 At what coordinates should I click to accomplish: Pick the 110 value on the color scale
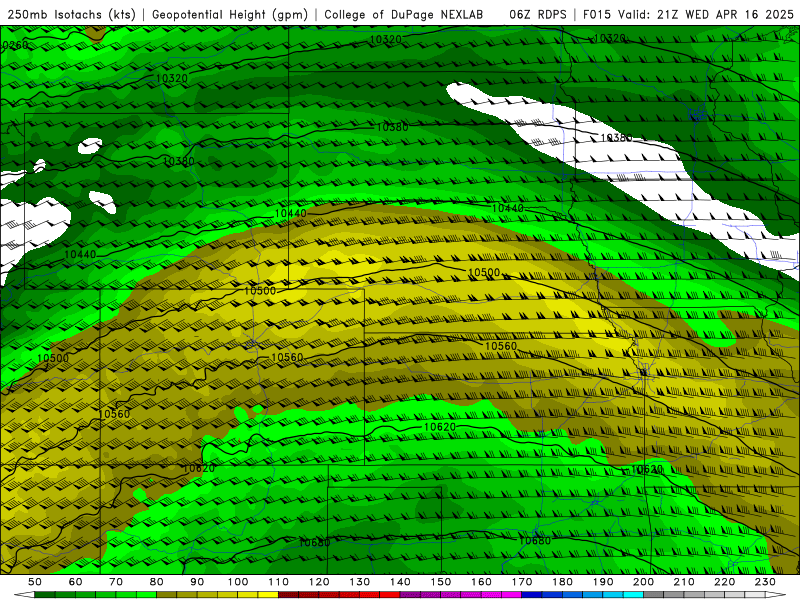click(x=279, y=582)
